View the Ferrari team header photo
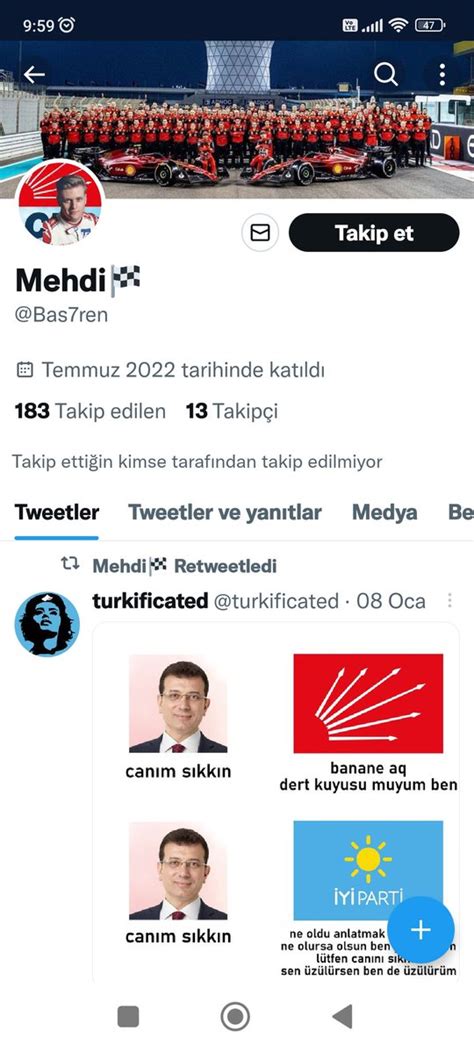The image size is (474, 1053). (237, 121)
